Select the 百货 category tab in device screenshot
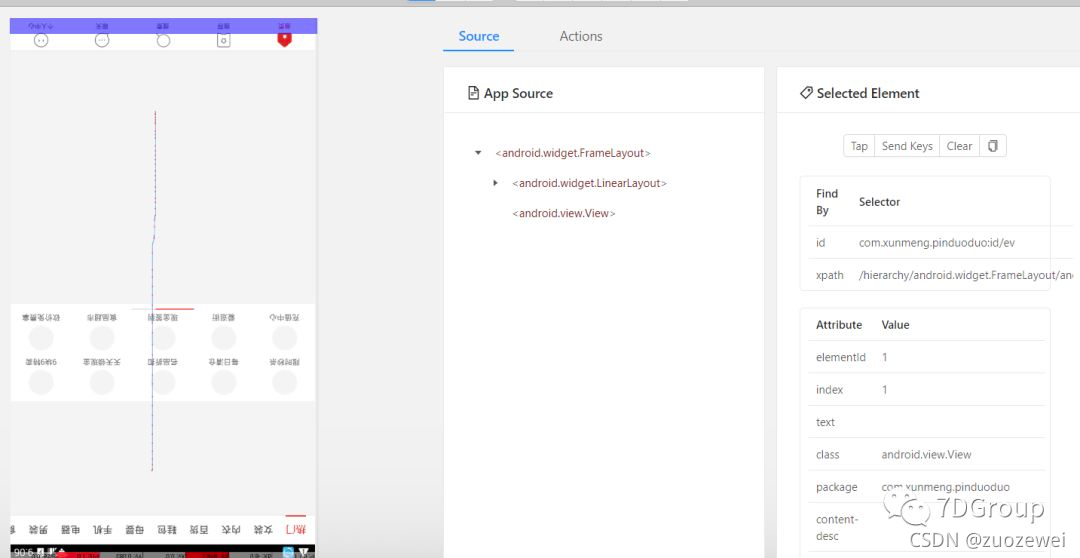 [199, 530]
